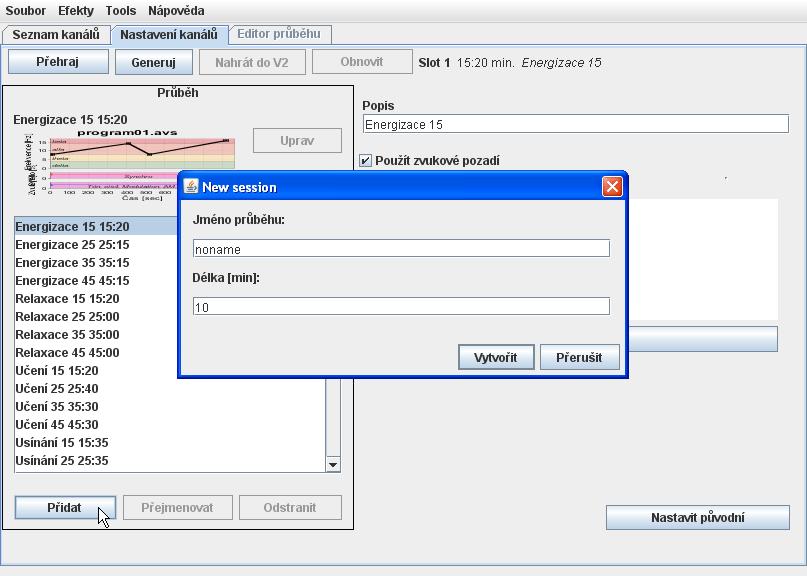Screen dimensions: 807x576
Task: Close the New session dialog
Action: [x=612, y=187]
